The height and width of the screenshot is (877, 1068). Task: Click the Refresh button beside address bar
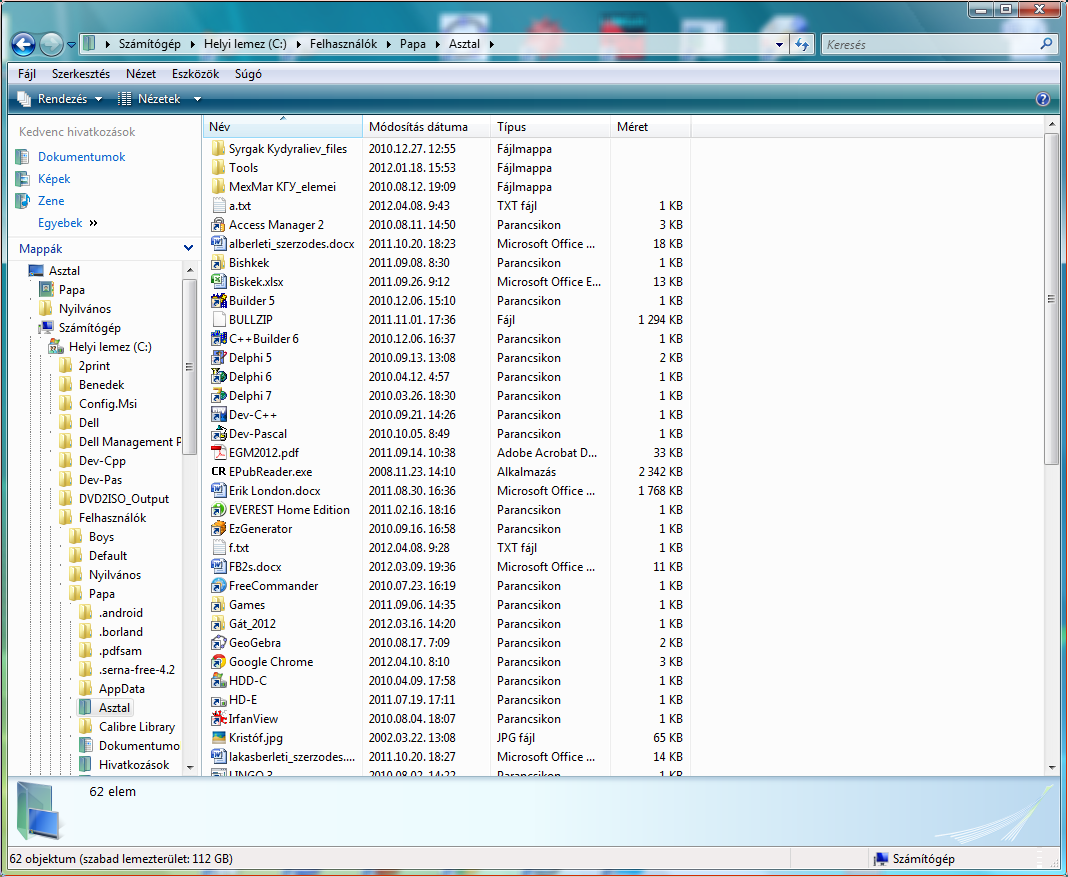click(x=802, y=44)
